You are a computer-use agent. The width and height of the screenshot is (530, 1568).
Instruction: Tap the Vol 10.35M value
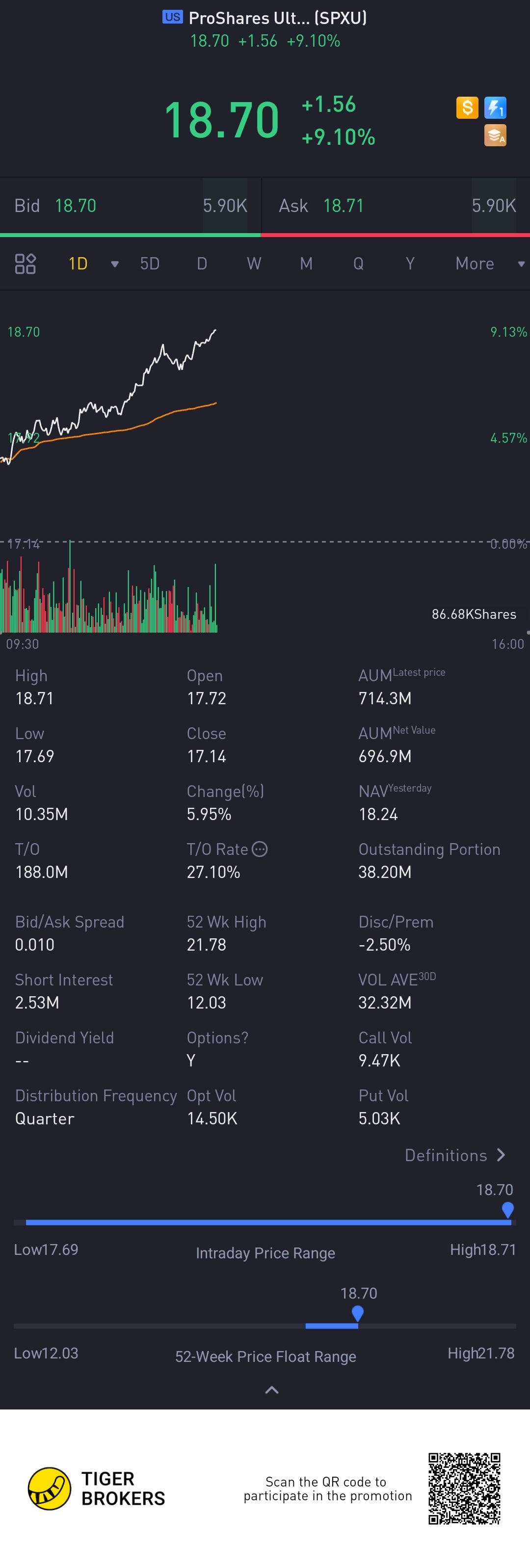tap(41, 814)
